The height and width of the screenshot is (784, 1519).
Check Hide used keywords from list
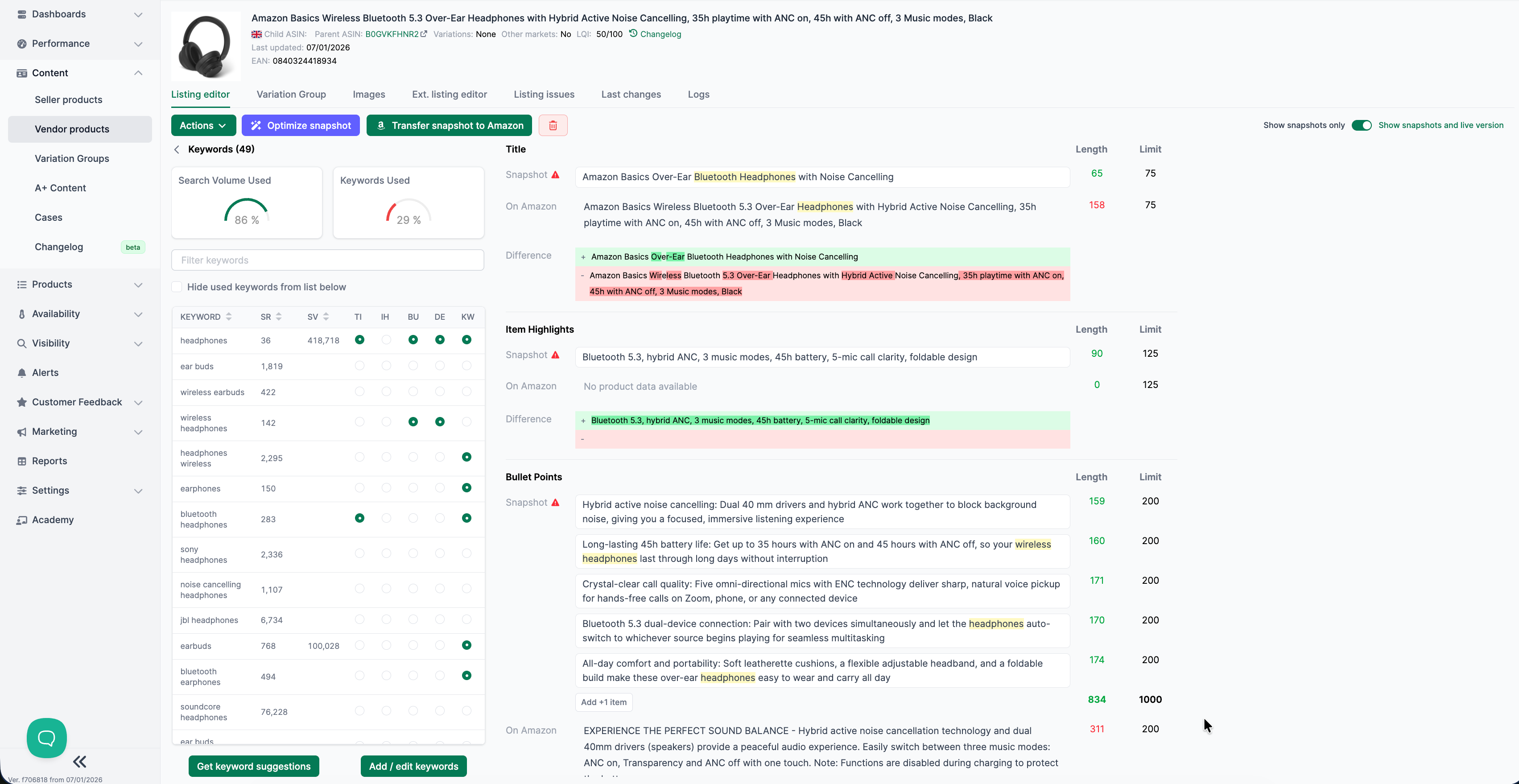click(177, 287)
